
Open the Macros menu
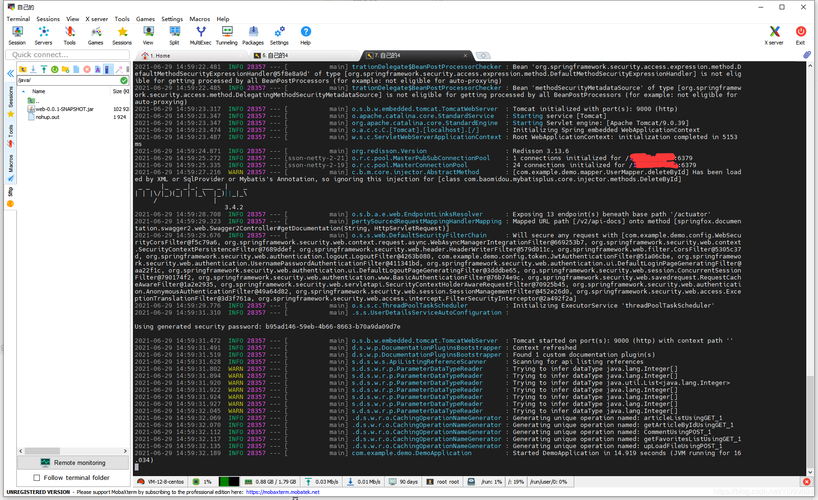[x=200, y=19]
